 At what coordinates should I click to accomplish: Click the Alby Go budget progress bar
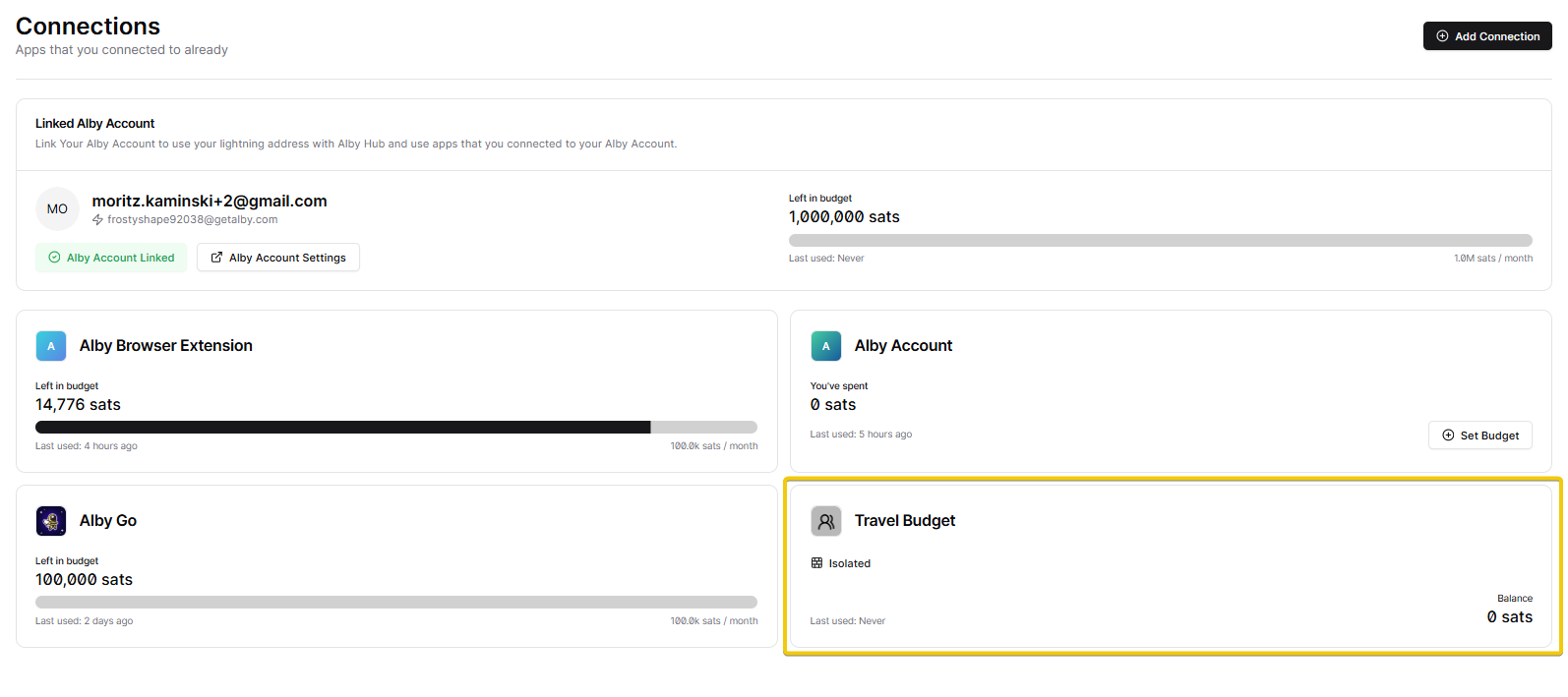(396, 602)
